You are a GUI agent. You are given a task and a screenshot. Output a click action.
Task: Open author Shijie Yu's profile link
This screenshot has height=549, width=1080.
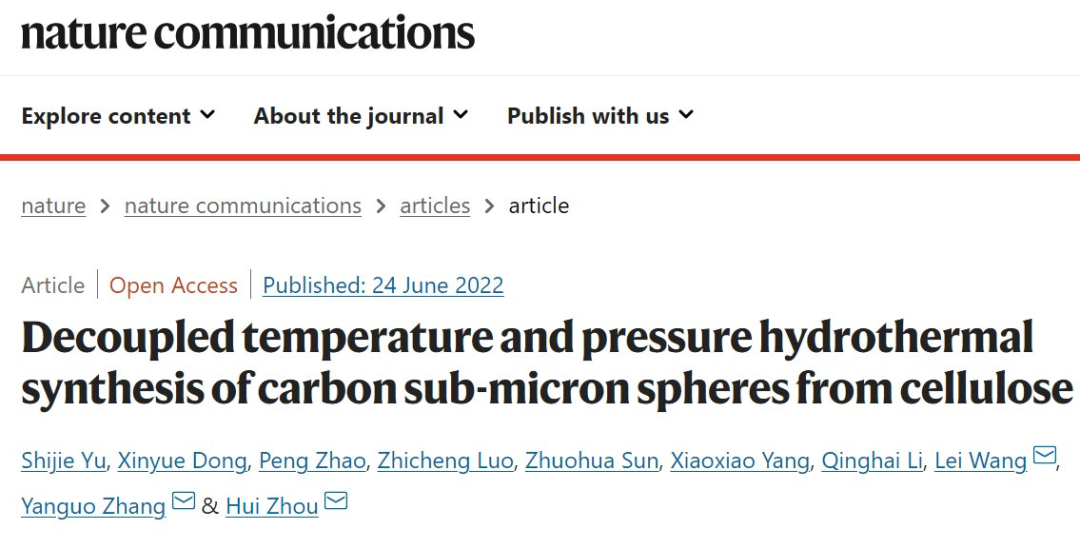tap(63, 461)
